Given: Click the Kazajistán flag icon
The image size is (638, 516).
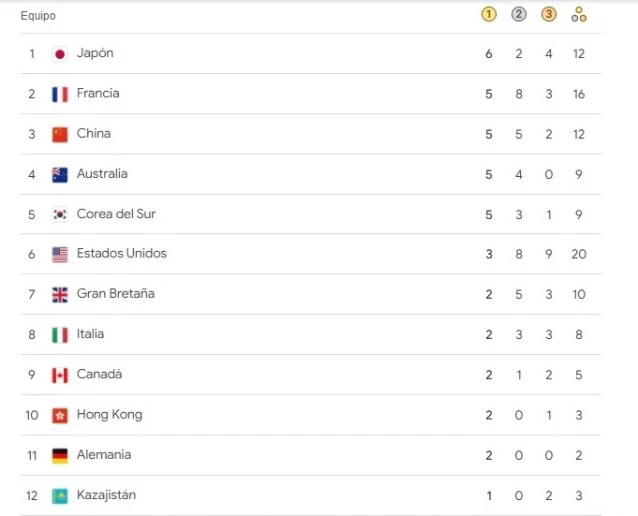Looking at the screenshot, I should [60, 495].
